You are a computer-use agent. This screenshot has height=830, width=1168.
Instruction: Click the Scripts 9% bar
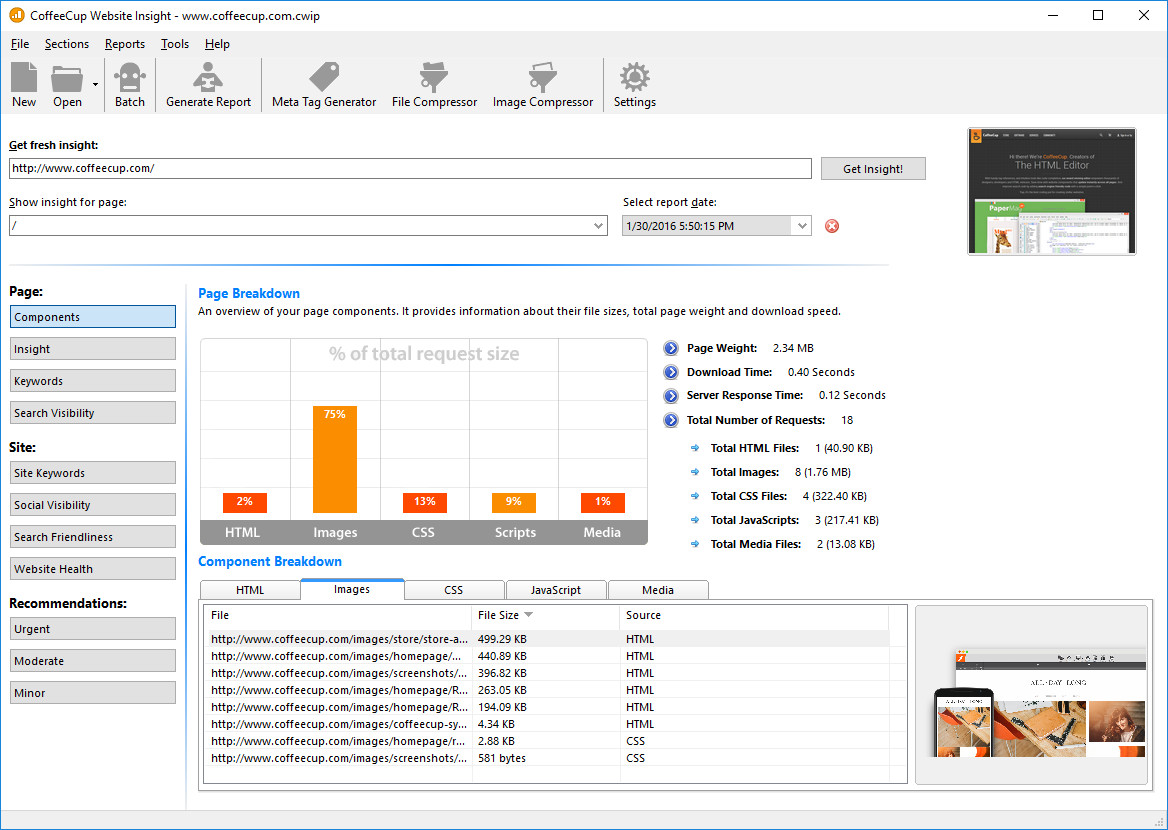pos(514,503)
